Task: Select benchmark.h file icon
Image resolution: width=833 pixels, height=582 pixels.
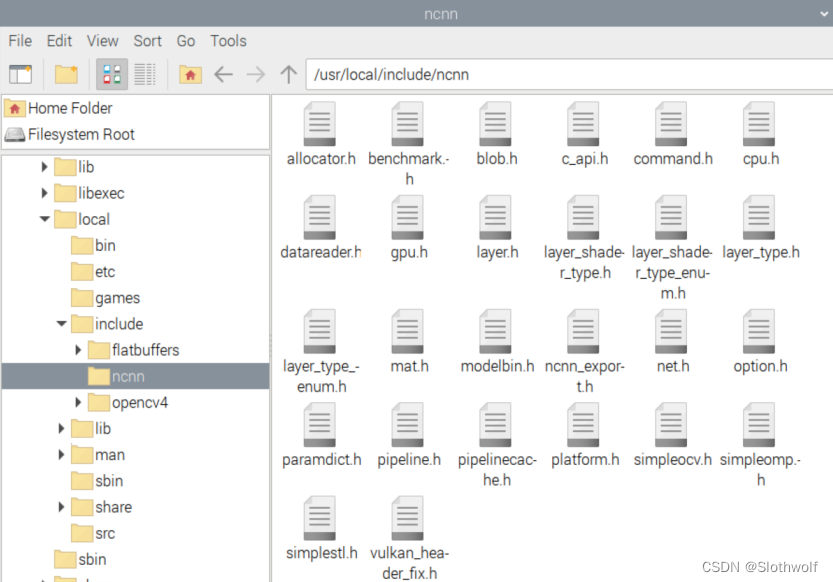Action: pos(407,124)
